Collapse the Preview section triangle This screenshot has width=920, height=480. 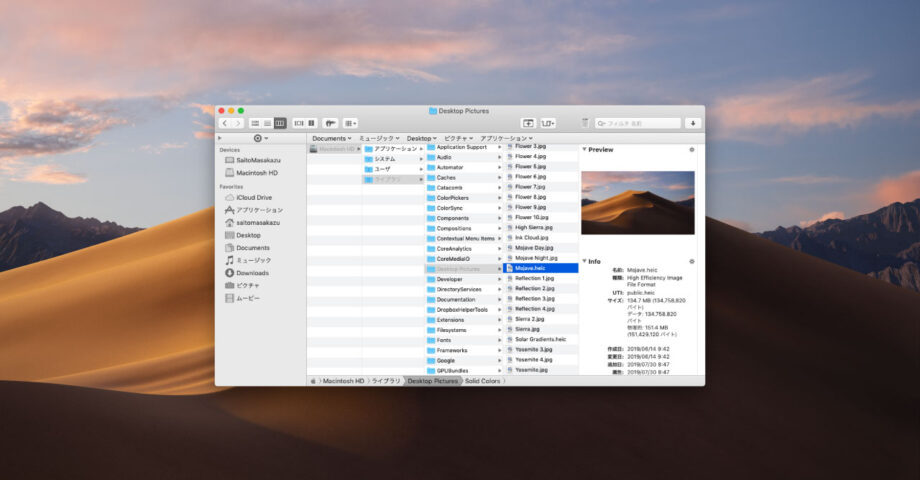click(584, 150)
